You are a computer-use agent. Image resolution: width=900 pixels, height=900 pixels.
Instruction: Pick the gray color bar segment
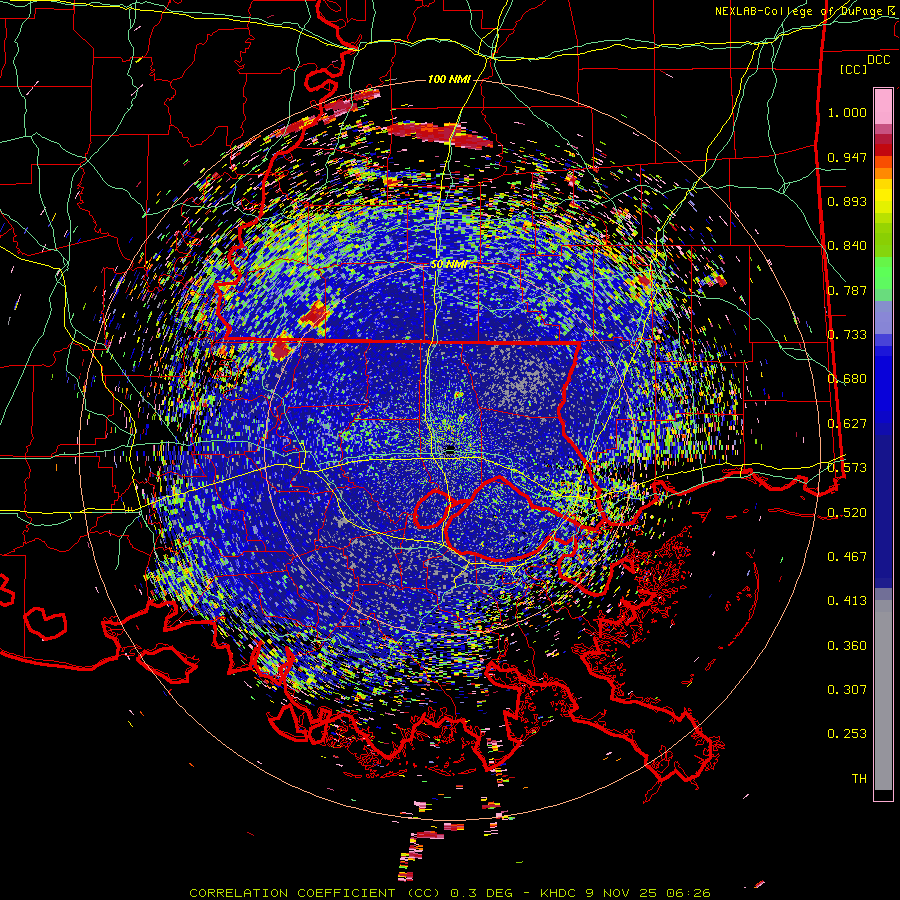pos(883,695)
